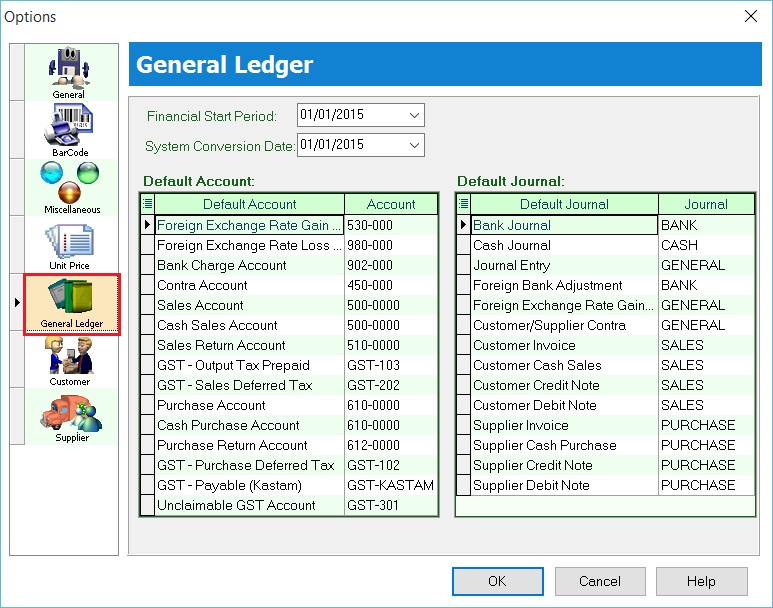Screen dimensions: 773x608
Task: Expand the System Conversion Date dropdown
Action: [415, 145]
